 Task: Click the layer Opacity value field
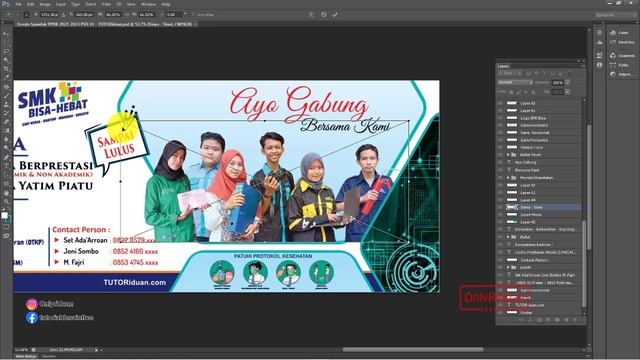[x=558, y=83]
